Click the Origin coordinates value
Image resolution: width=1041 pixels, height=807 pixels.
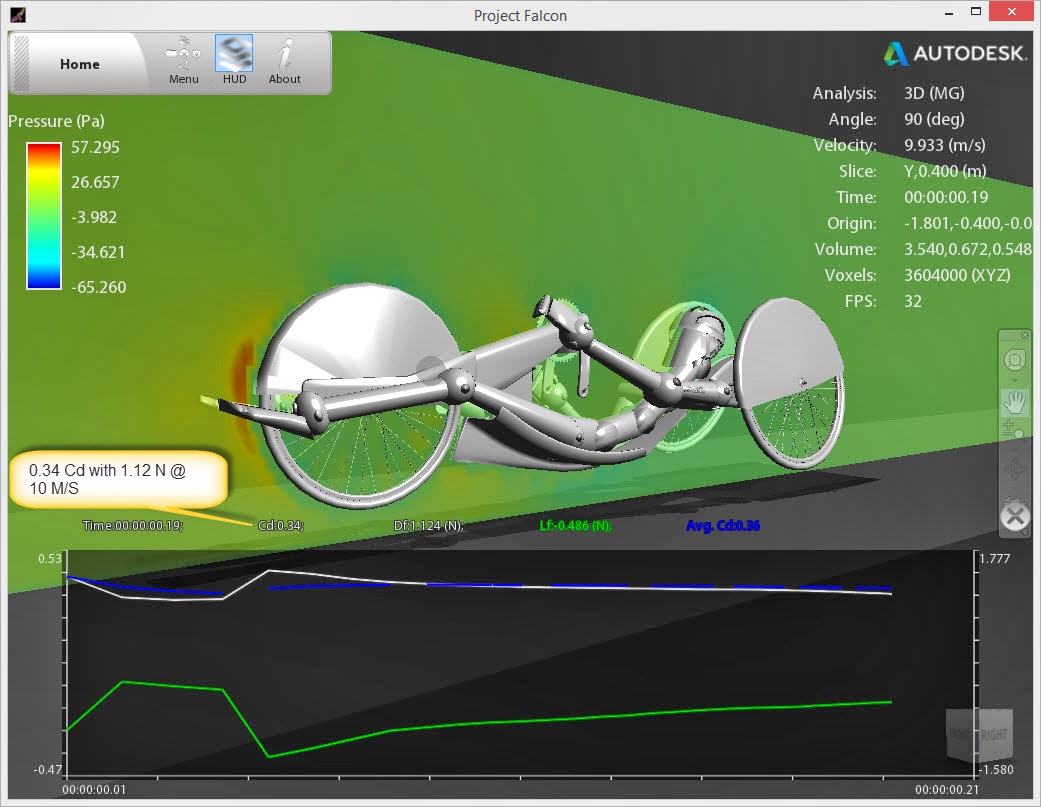coord(967,223)
